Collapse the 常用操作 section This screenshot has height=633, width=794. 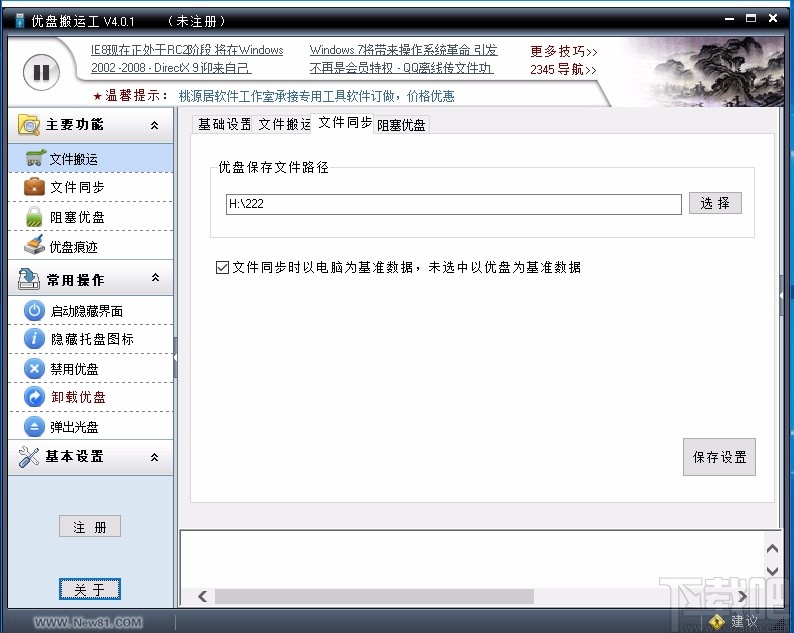click(155, 277)
